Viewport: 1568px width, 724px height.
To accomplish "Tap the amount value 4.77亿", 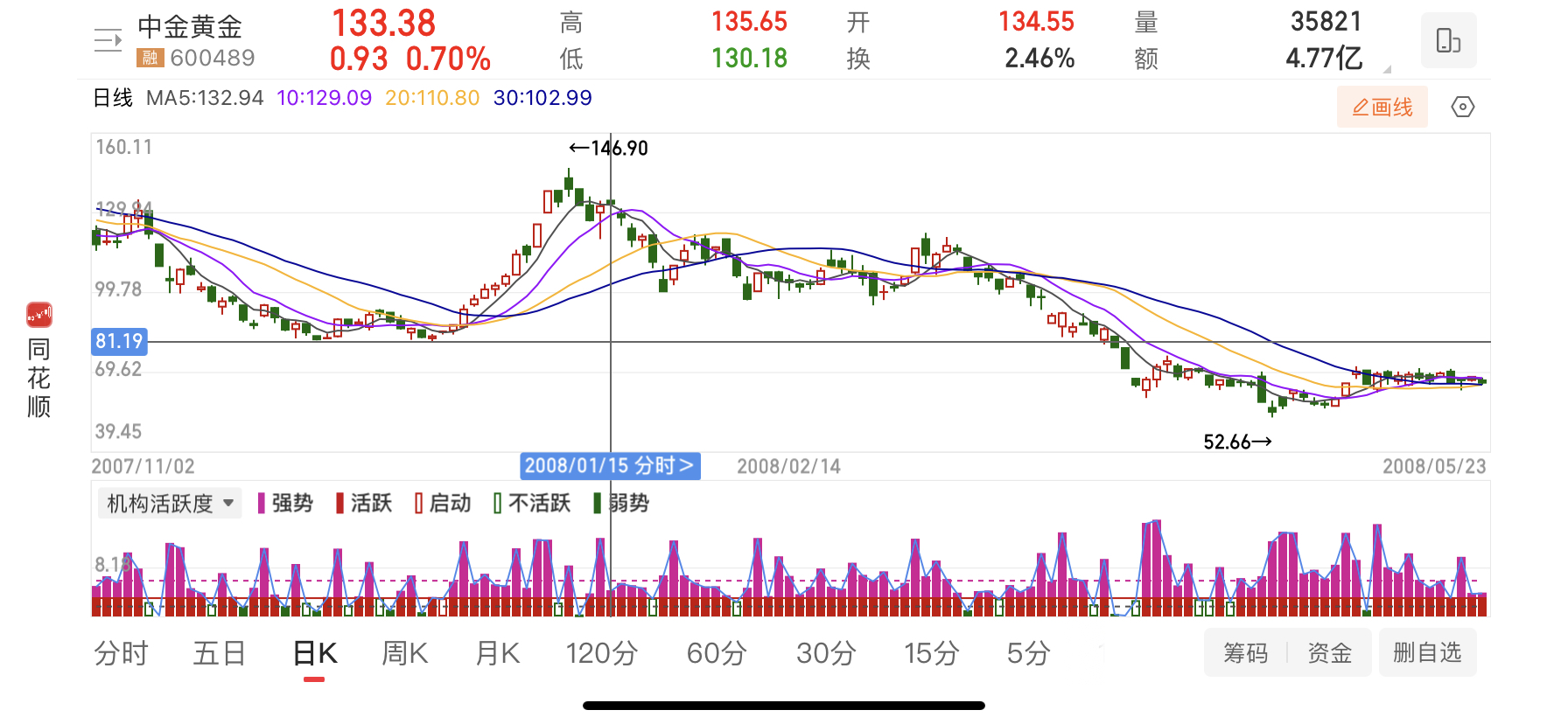I will [1324, 58].
